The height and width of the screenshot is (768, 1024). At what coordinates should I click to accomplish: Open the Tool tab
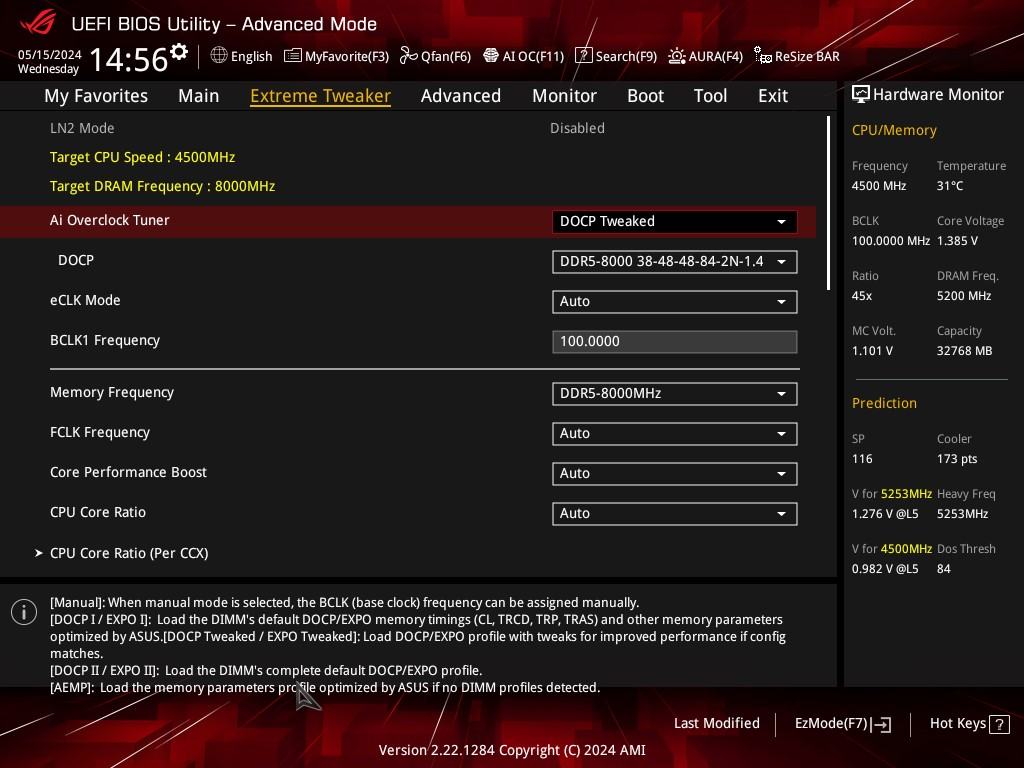710,96
